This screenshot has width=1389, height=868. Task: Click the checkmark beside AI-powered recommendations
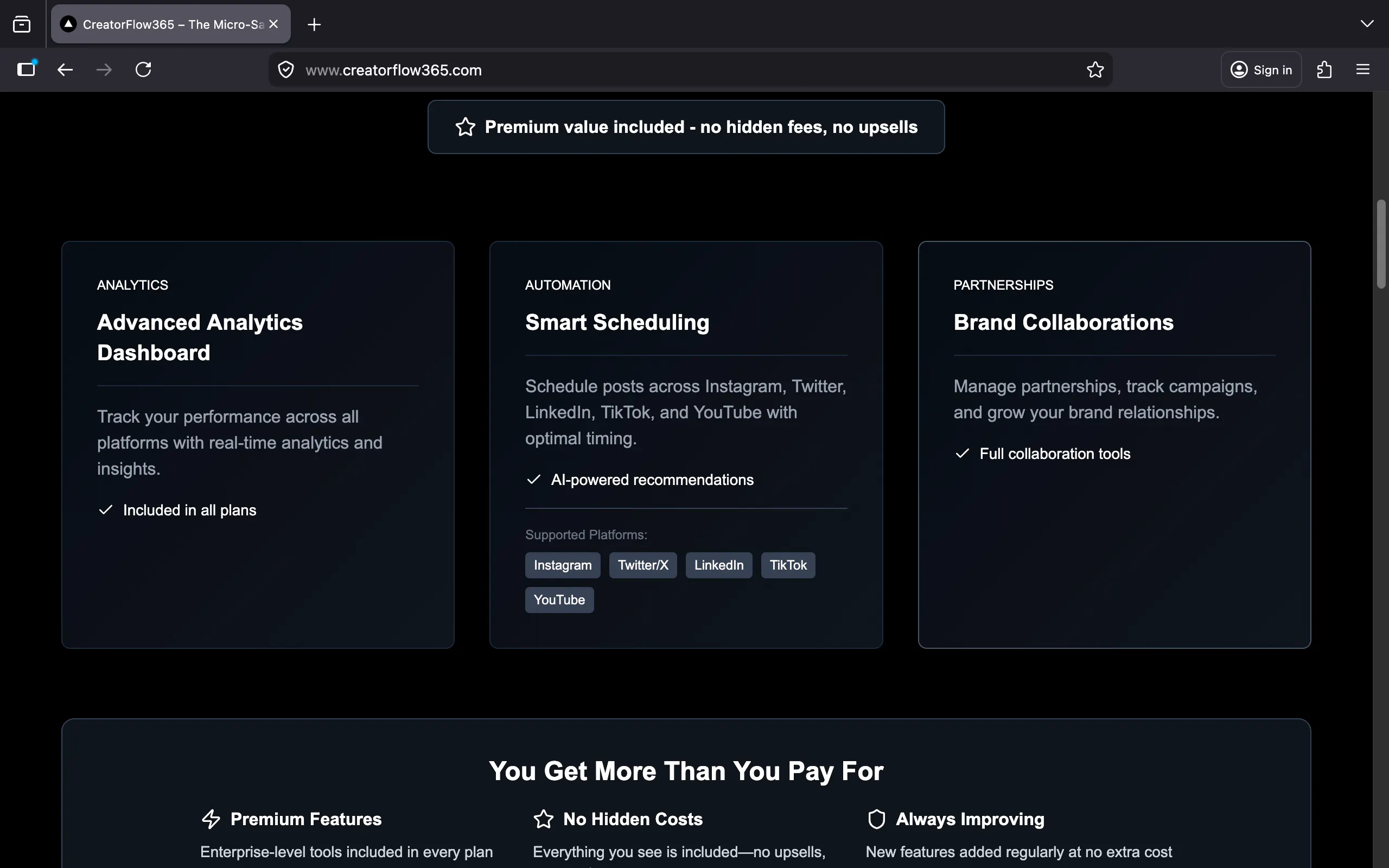[534, 480]
